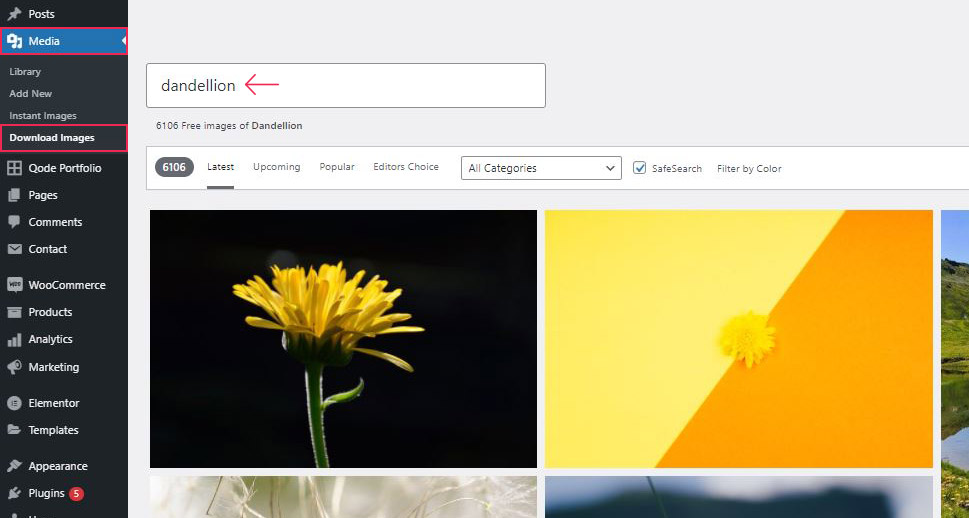Click the Contact envelope icon

[14, 249]
